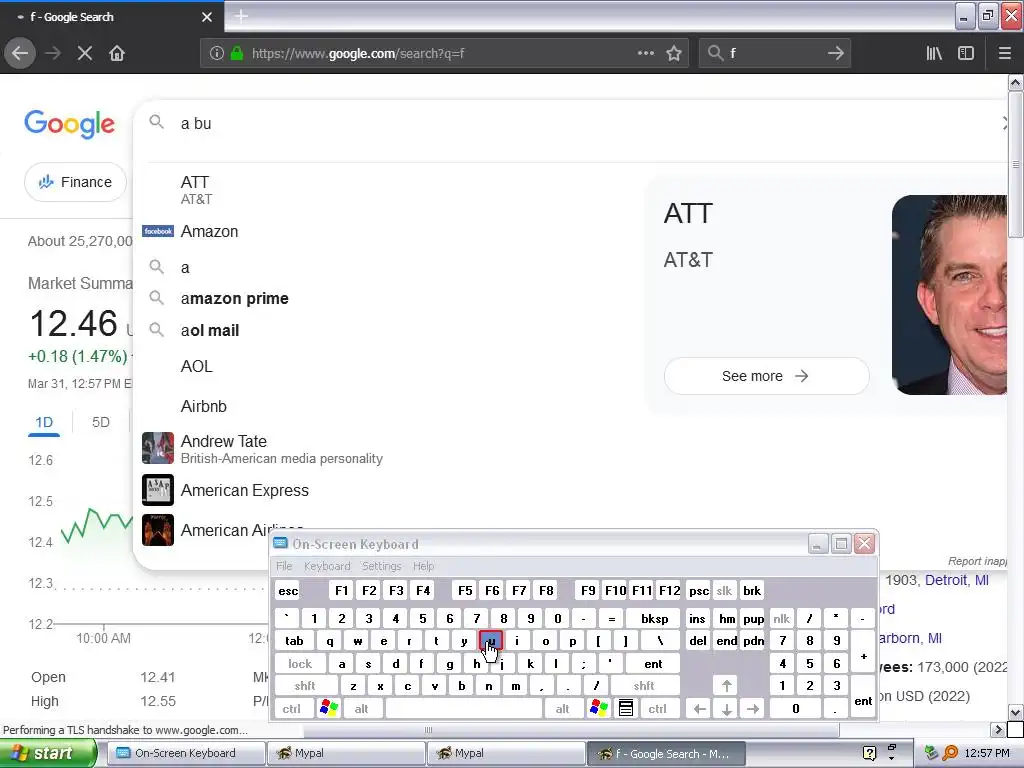Click the down arrow key
The width and height of the screenshot is (1024, 768).
click(726, 709)
